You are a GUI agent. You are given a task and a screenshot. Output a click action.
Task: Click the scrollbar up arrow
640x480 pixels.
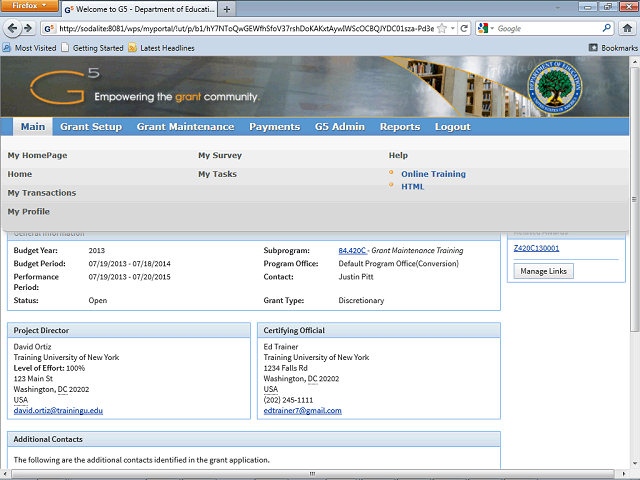tap(634, 61)
